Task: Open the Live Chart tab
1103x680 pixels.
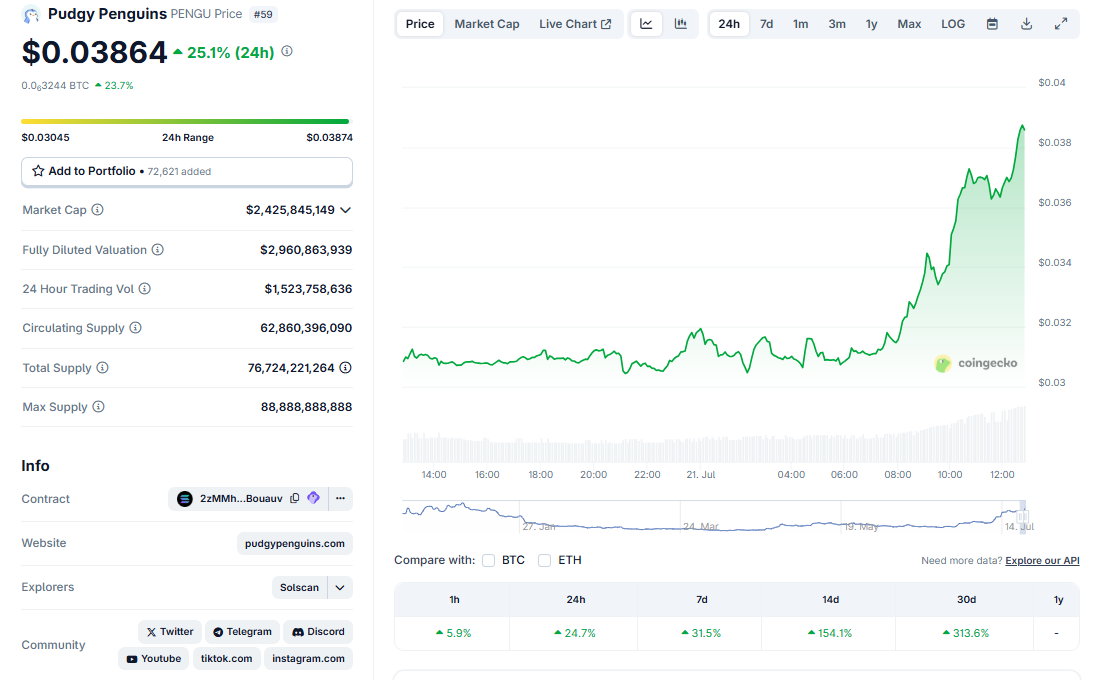Action: (x=575, y=24)
